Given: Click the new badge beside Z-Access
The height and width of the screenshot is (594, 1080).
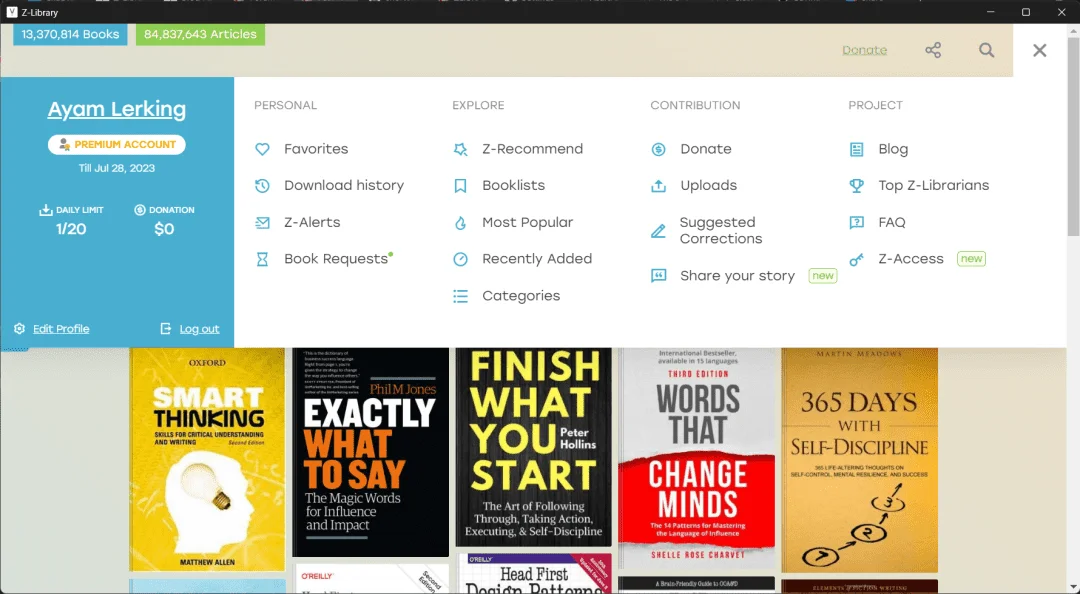Looking at the screenshot, I should (x=971, y=259).
